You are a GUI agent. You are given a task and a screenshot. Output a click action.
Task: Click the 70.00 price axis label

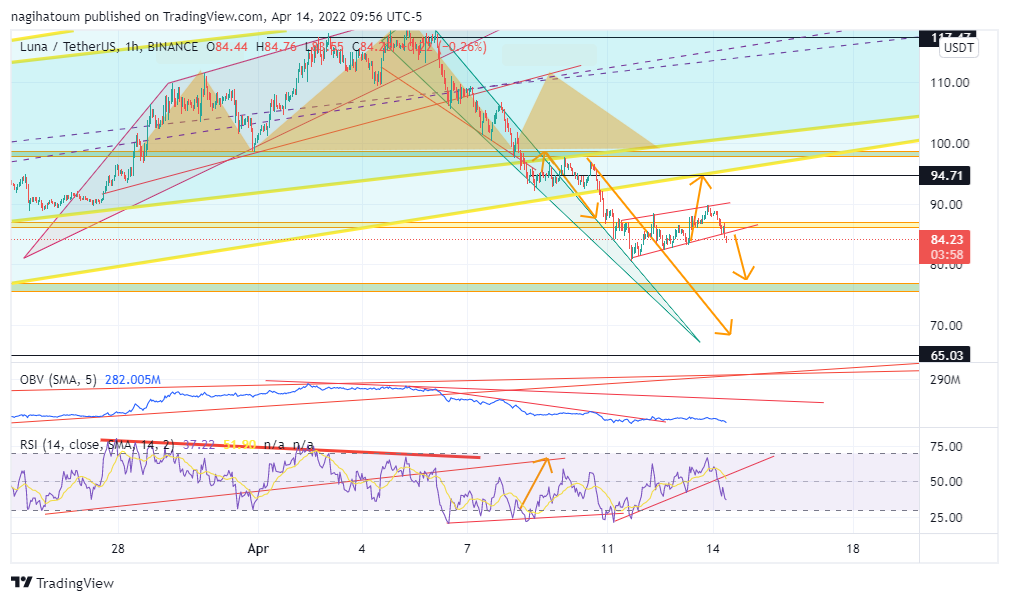click(946, 325)
